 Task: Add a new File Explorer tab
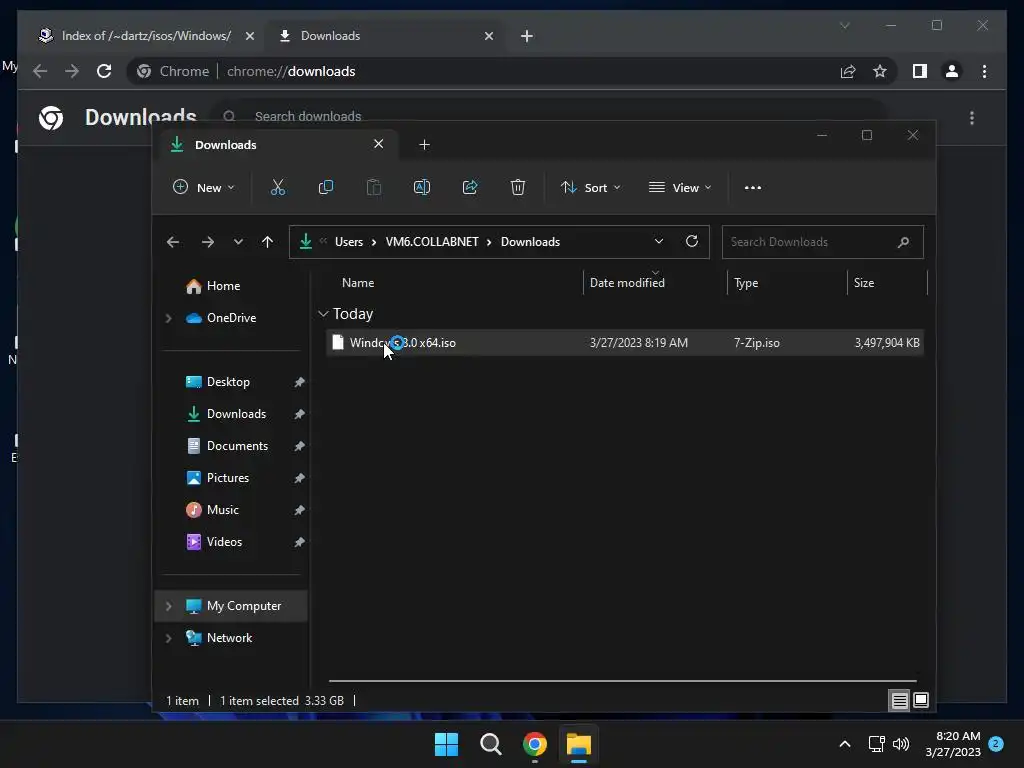424,145
